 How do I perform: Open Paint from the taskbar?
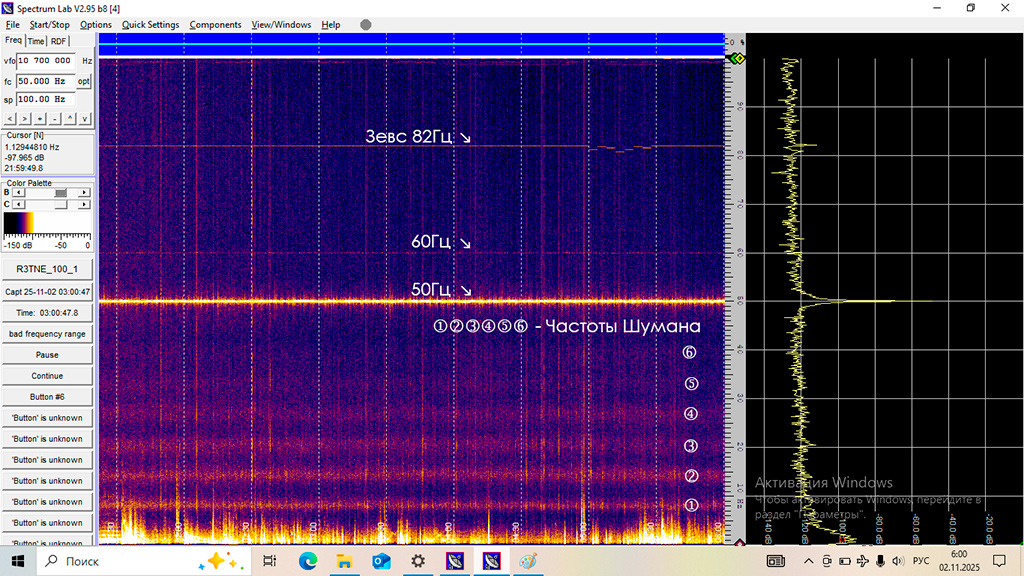[x=527, y=562]
